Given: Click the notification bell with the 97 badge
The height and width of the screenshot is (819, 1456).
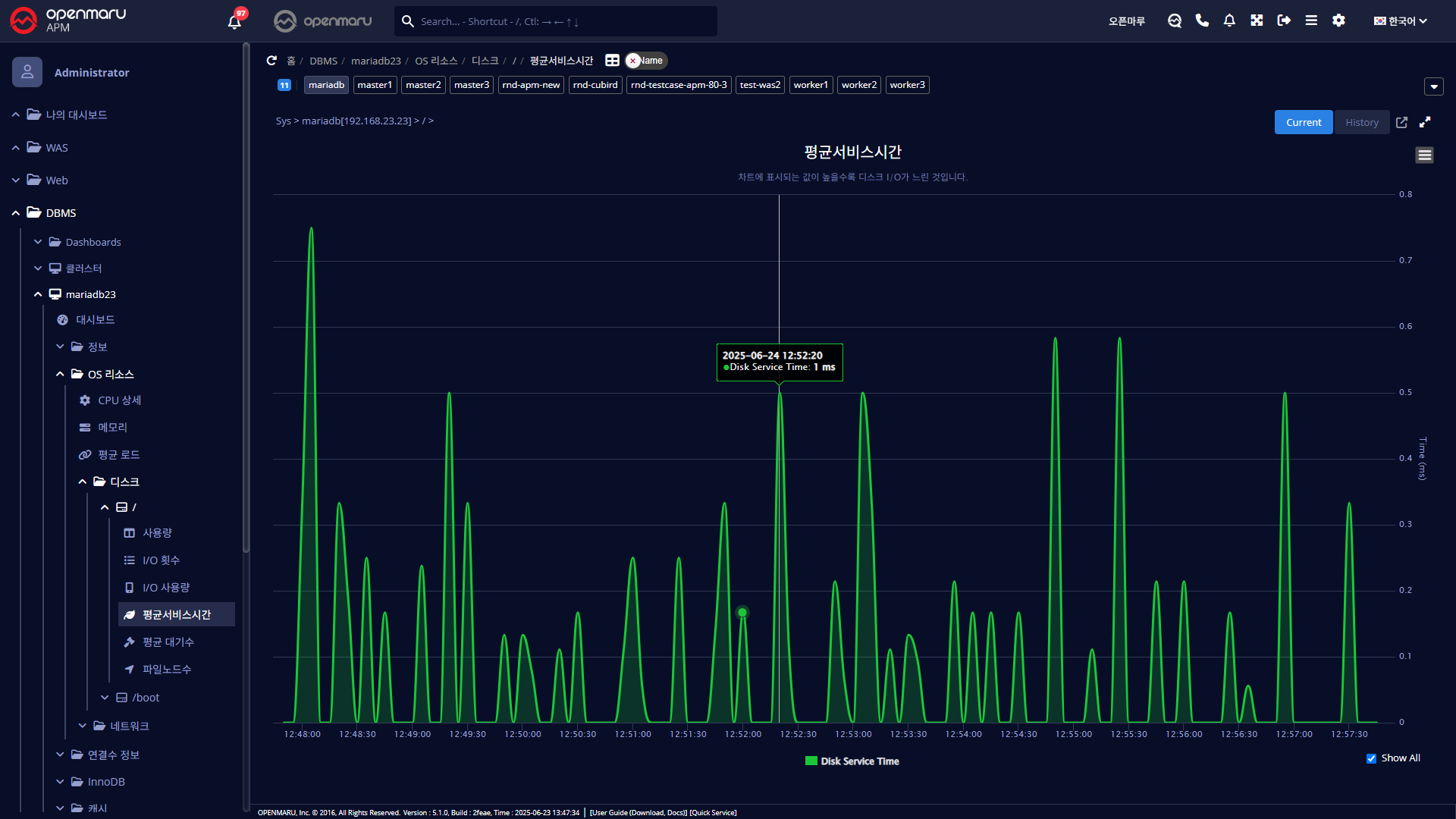Looking at the screenshot, I should [x=234, y=21].
